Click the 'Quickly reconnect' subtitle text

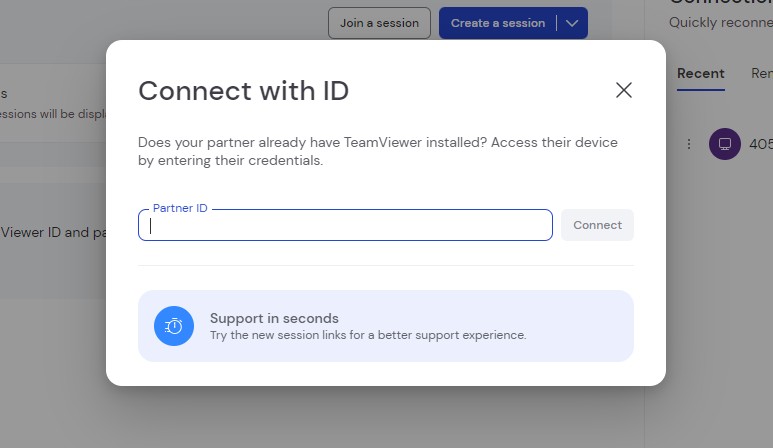pos(720,22)
